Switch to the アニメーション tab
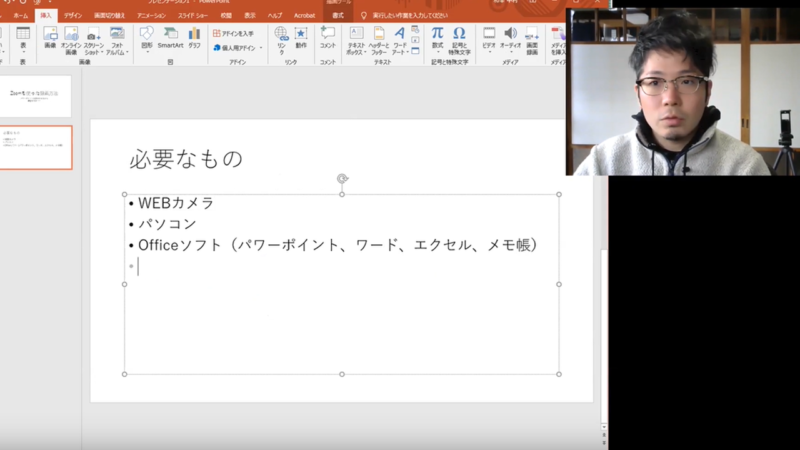 (152, 16)
